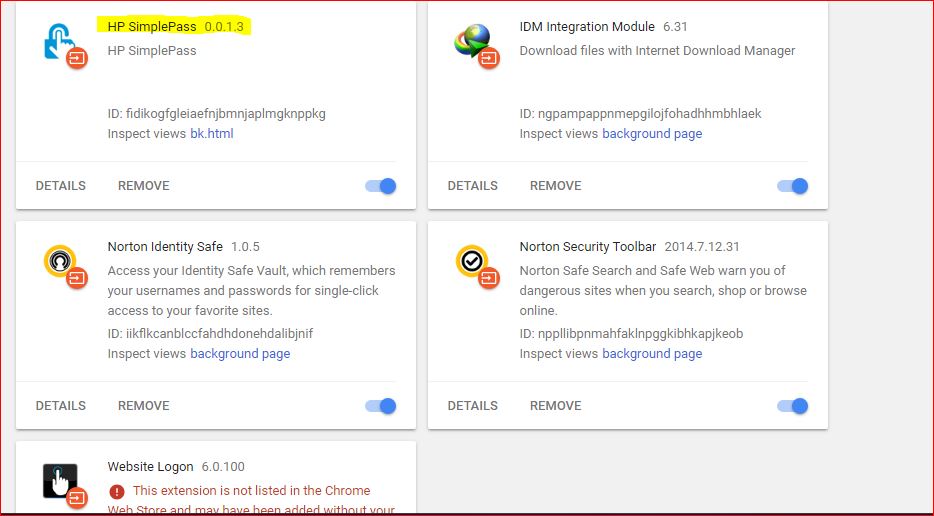934x516 pixels.
Task: Remove the IDM Integration Module extension
Action: point(556,186)
